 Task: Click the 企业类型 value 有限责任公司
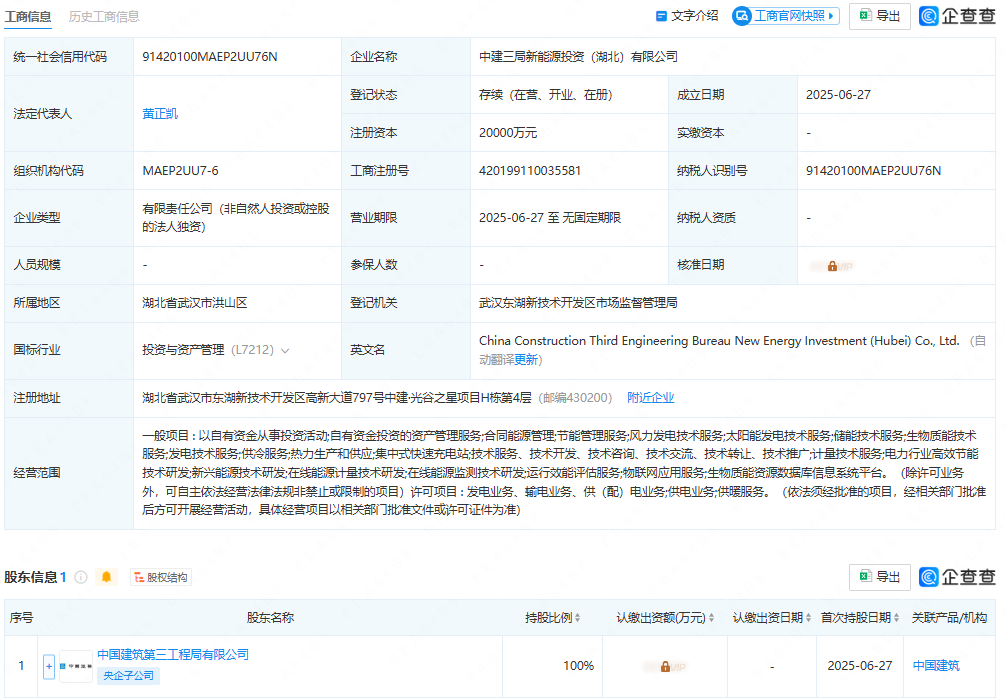(235, 218)
